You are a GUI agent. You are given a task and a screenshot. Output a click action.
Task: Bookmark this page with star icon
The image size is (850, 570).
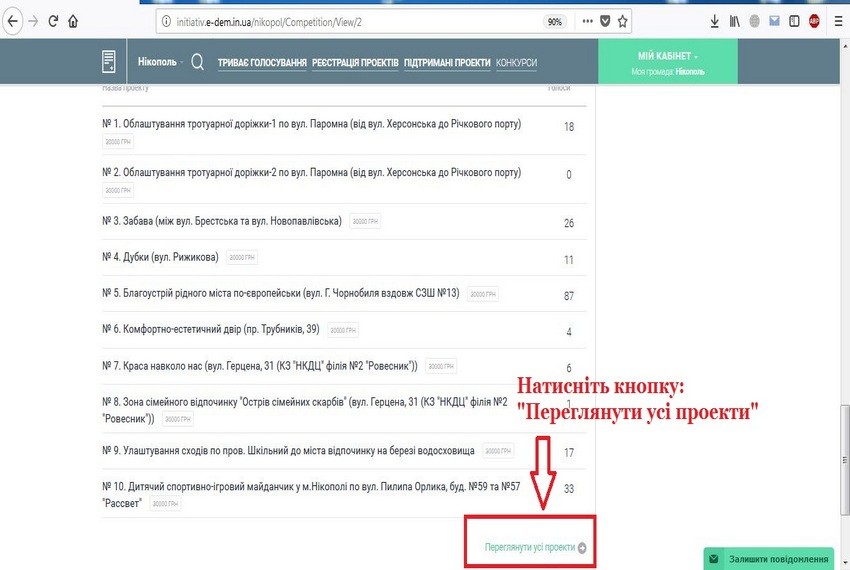pos(622,22)
